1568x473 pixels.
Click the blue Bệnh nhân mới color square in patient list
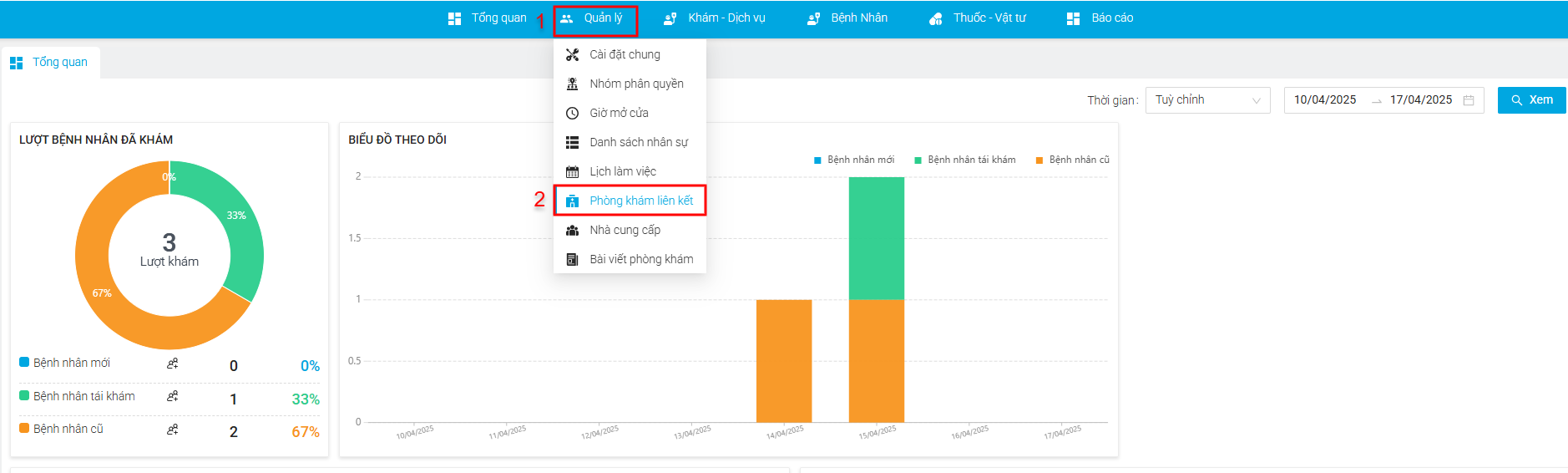pos(24,363)
